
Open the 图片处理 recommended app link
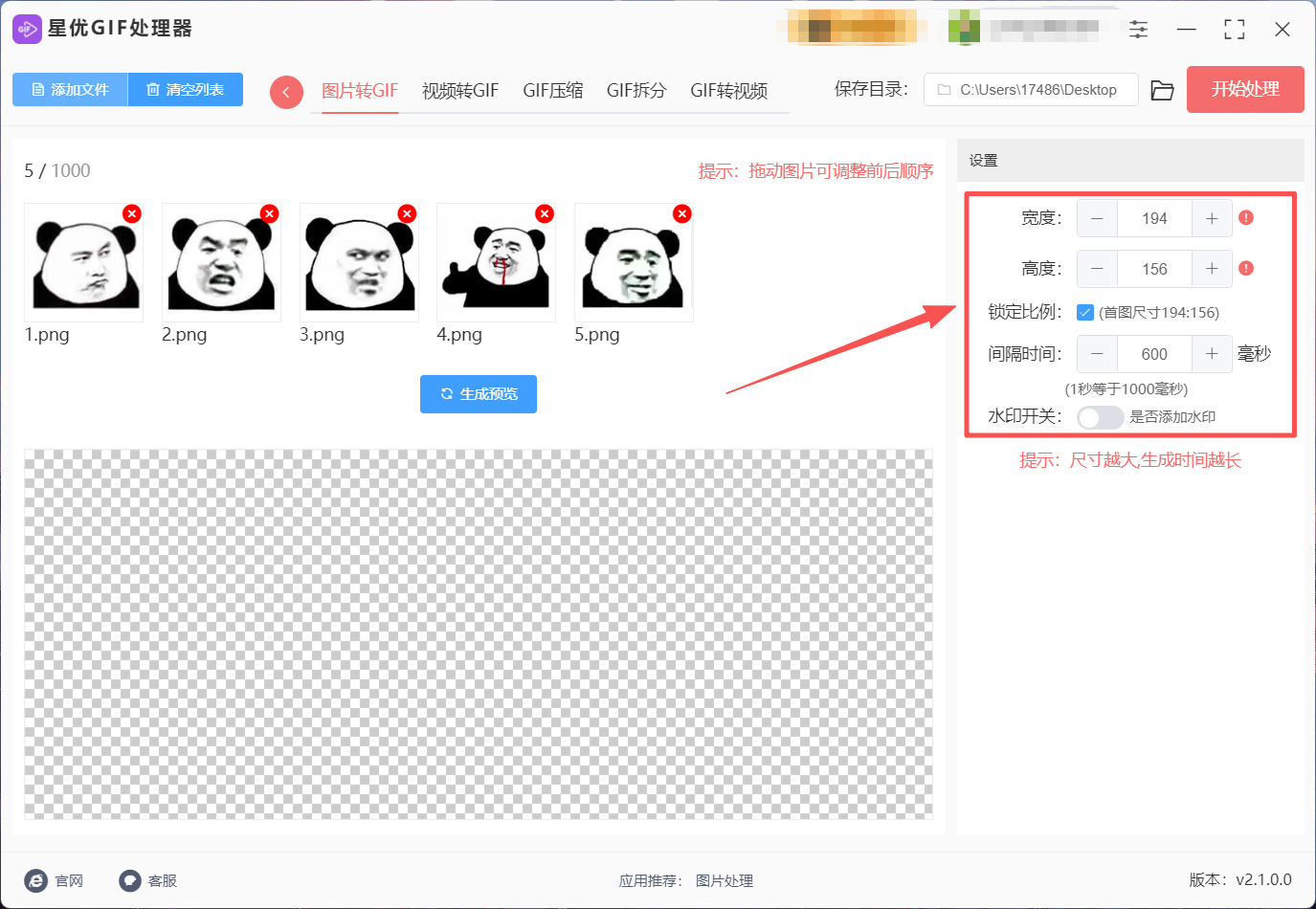(x=725, y=880)
